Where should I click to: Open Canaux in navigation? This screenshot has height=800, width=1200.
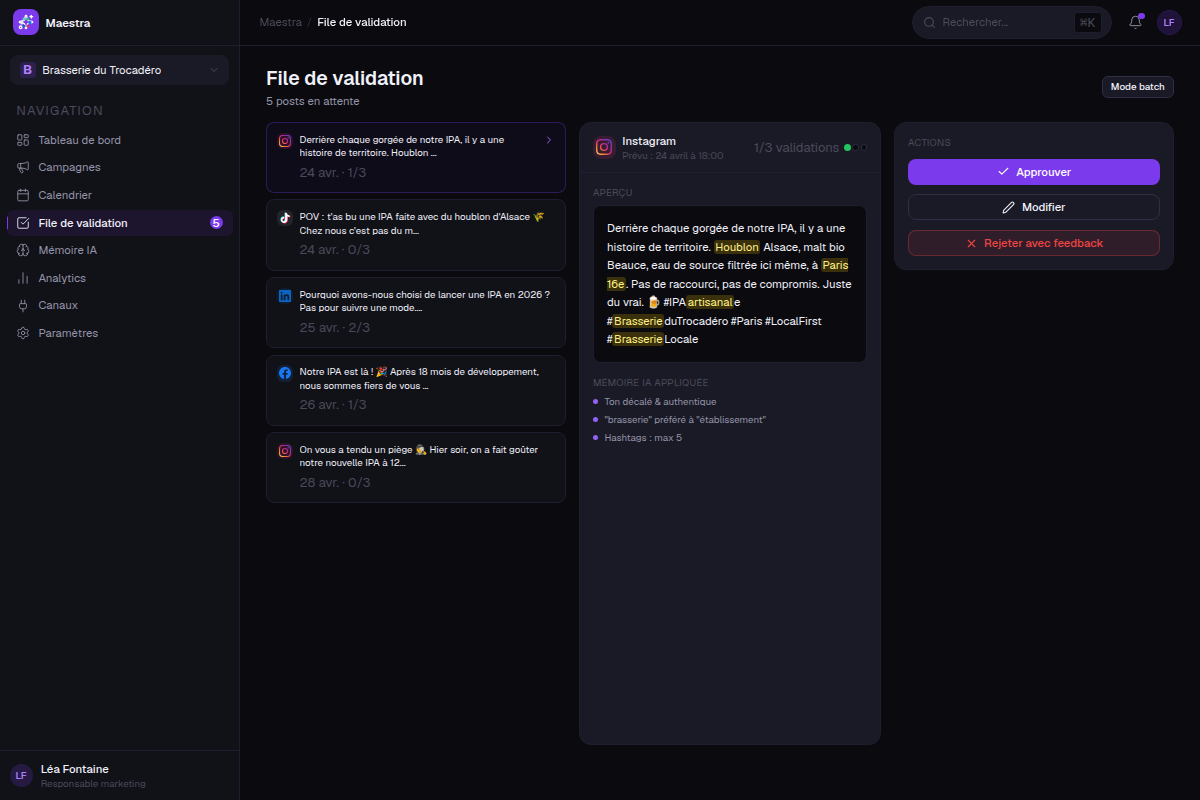pyautogui.click(x=120, y=305)
